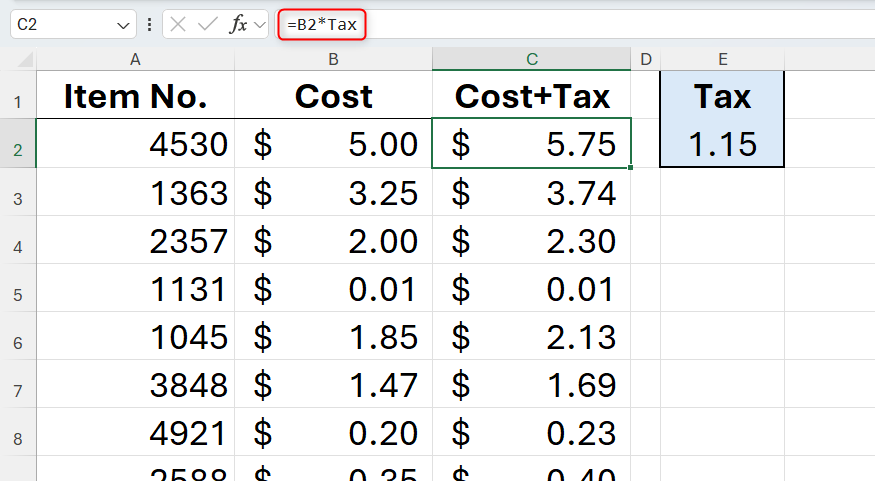Screen dimensions: 875x481
Task: Select column B header
Action: [333, 59]
